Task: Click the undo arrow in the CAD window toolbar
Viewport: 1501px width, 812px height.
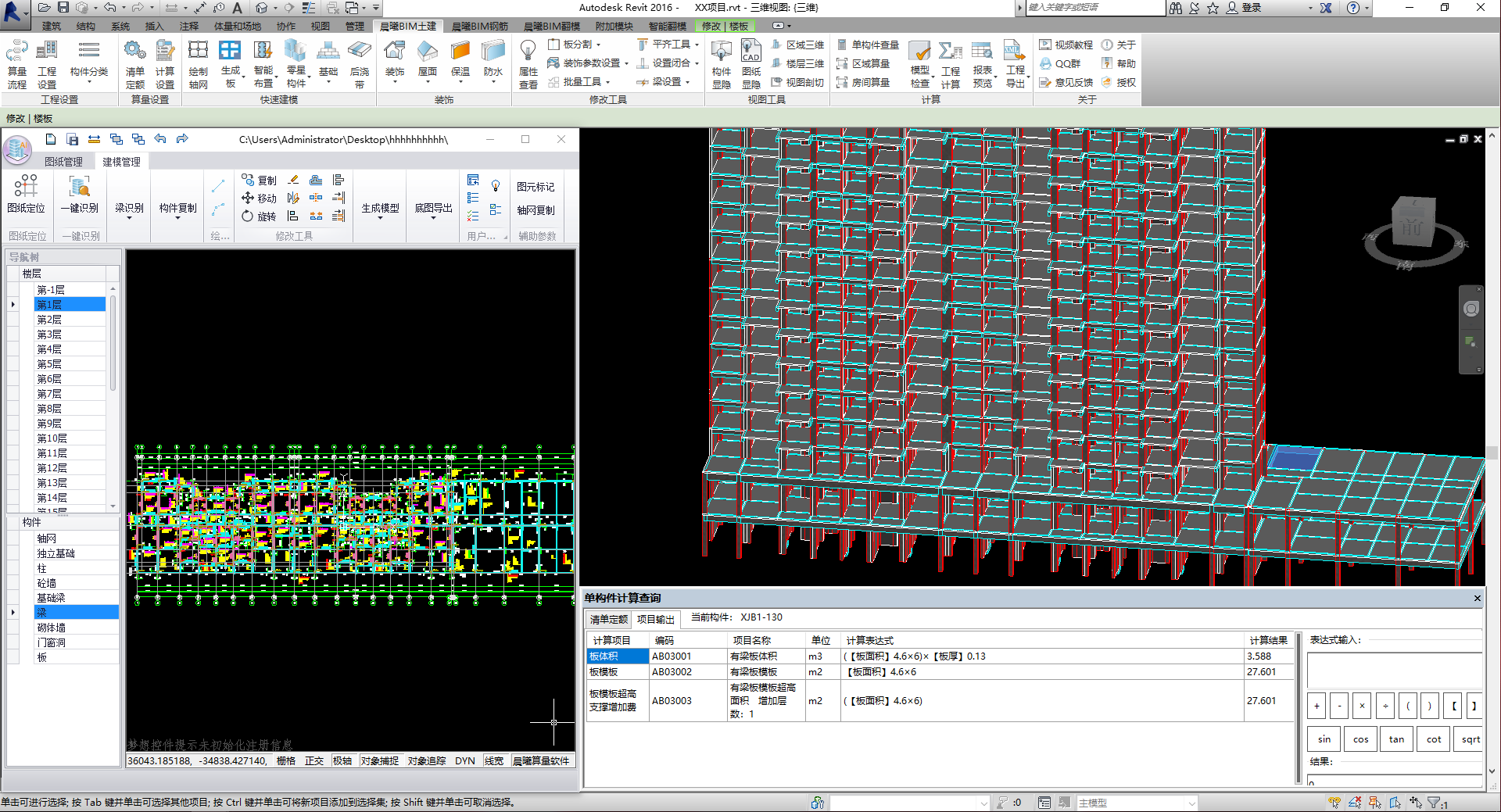Action: (x=160, y=139)
